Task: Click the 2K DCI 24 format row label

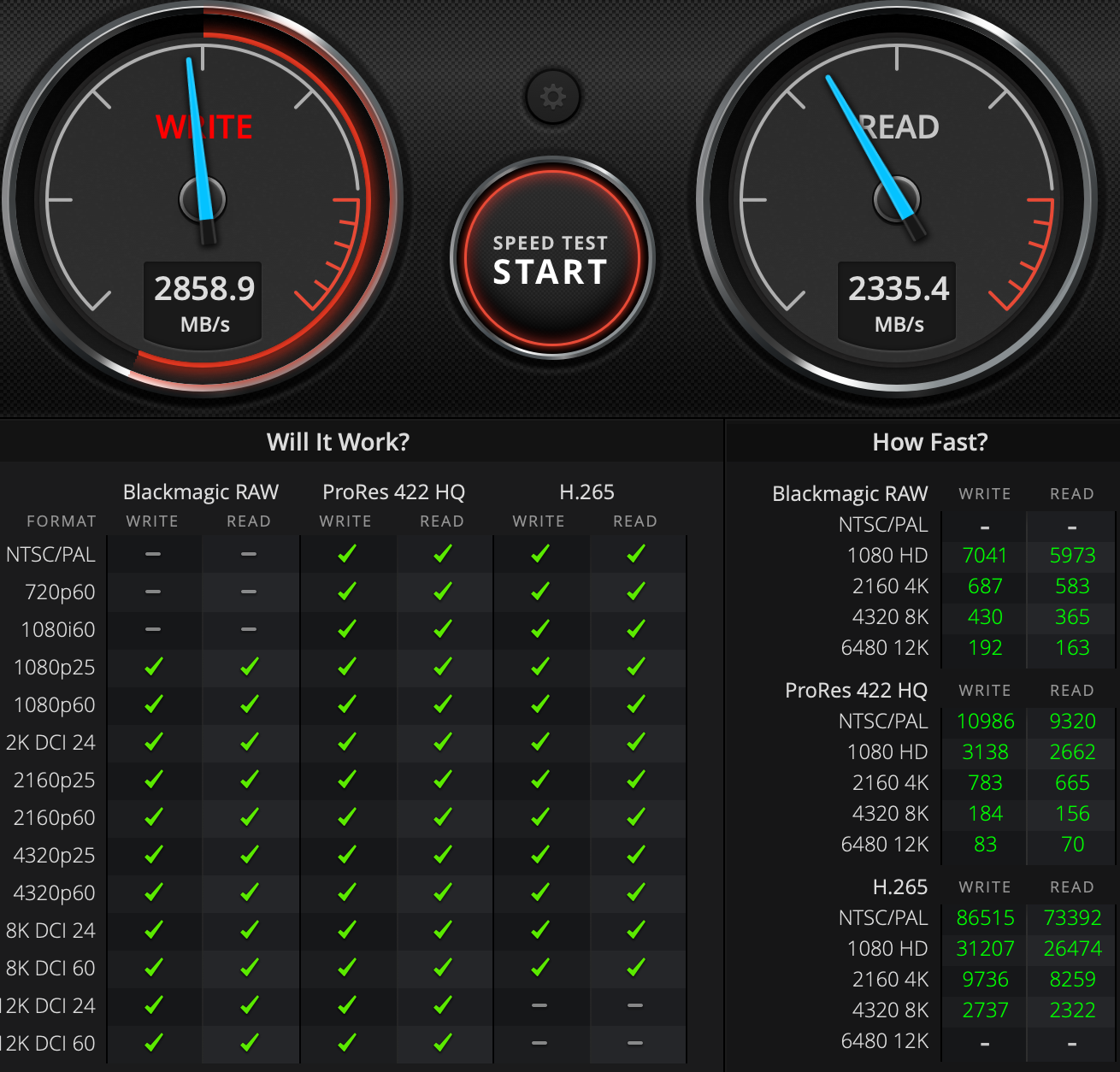Action: point(50,743)
